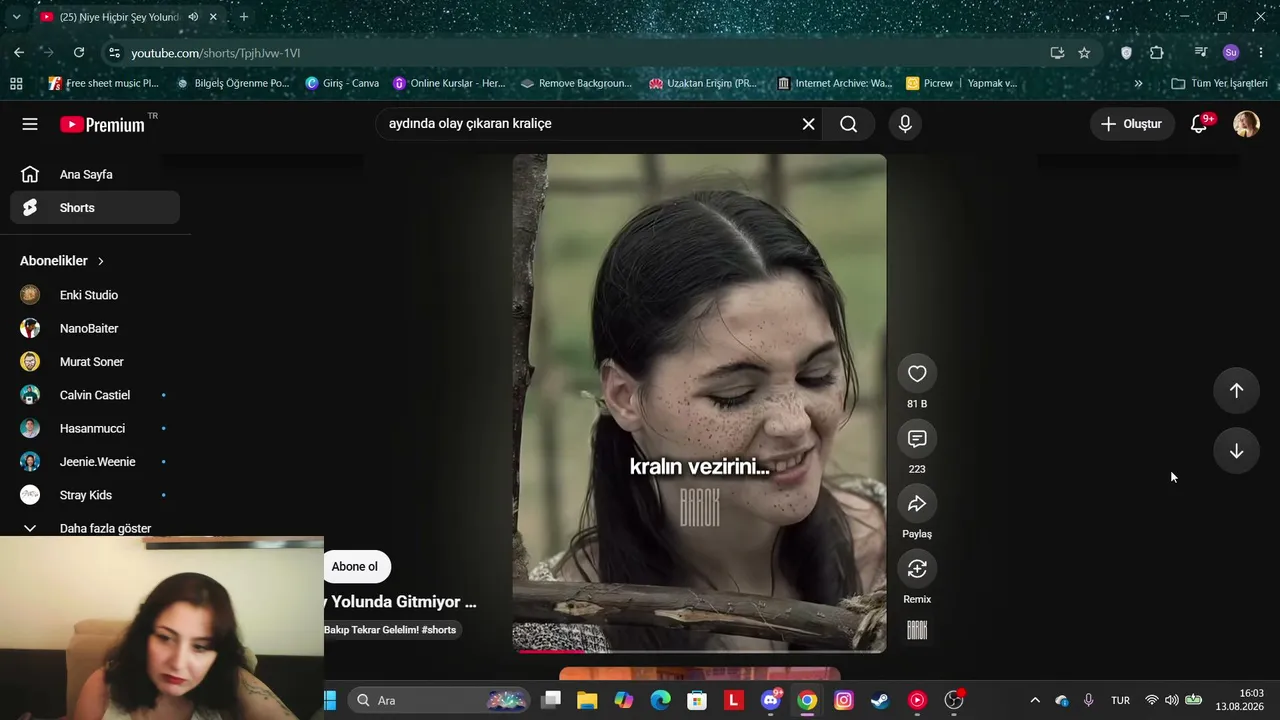This screenshot has width=1280, height=720.
Task: Expand the Abonelikler section chevron
Action: pyautogui.click(x=101, y=261)
